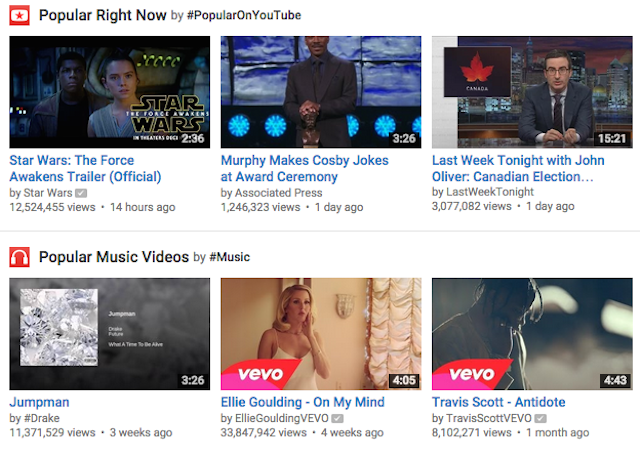Click the vevo logo on Travis Scott thumbnail
The height and width of the screenshot is (458, 640).
point(472,374)
